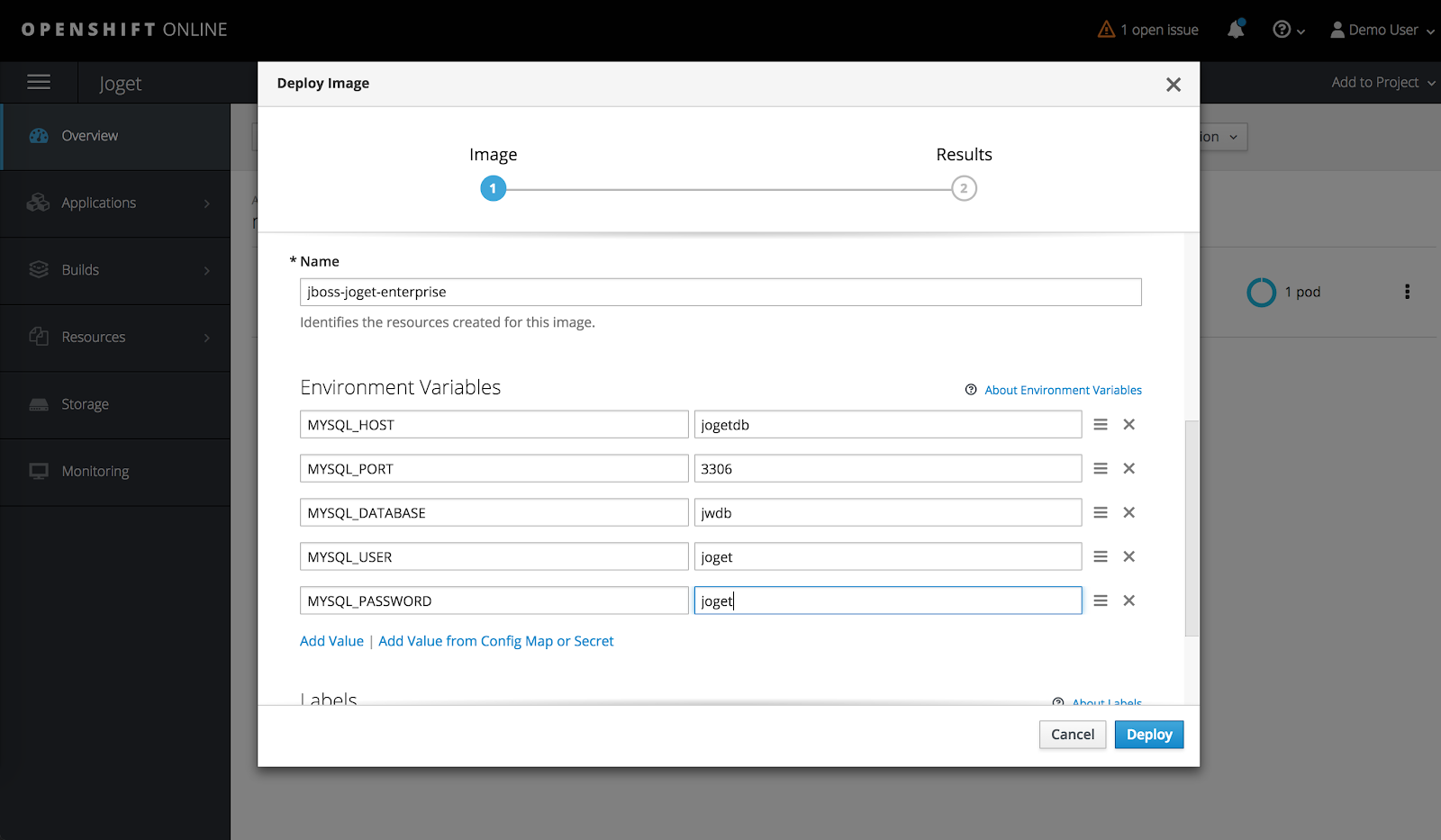This screenshot has width=1441, height=840.
Task: Select wizard step 2 Results
Action: (x=964, y=189)
